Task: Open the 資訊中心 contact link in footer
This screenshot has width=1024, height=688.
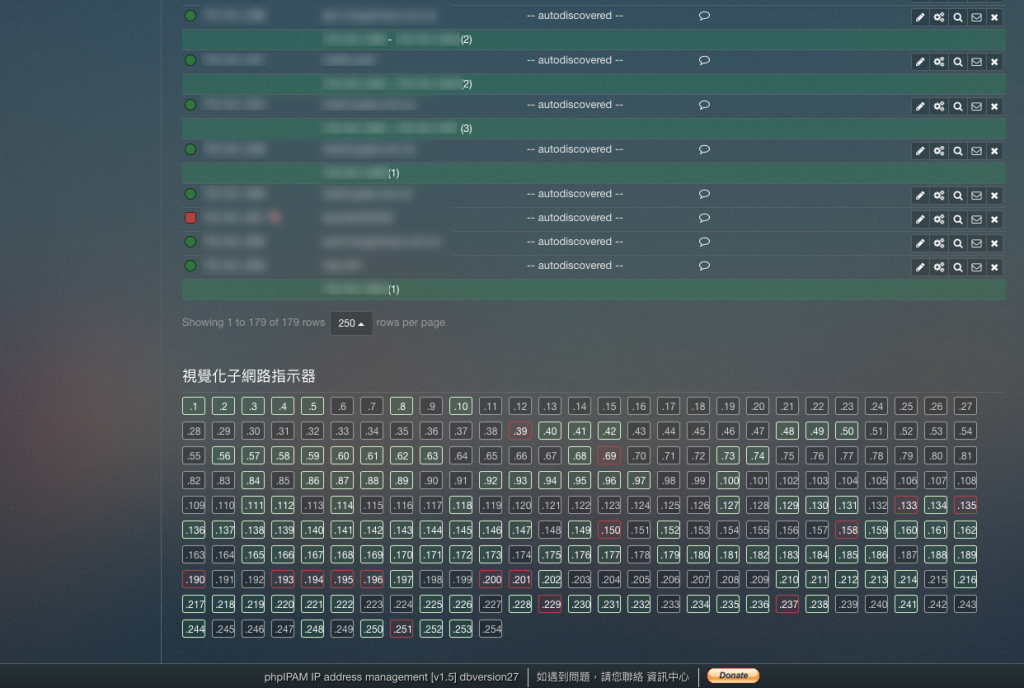Action: (x=667, y=677)
